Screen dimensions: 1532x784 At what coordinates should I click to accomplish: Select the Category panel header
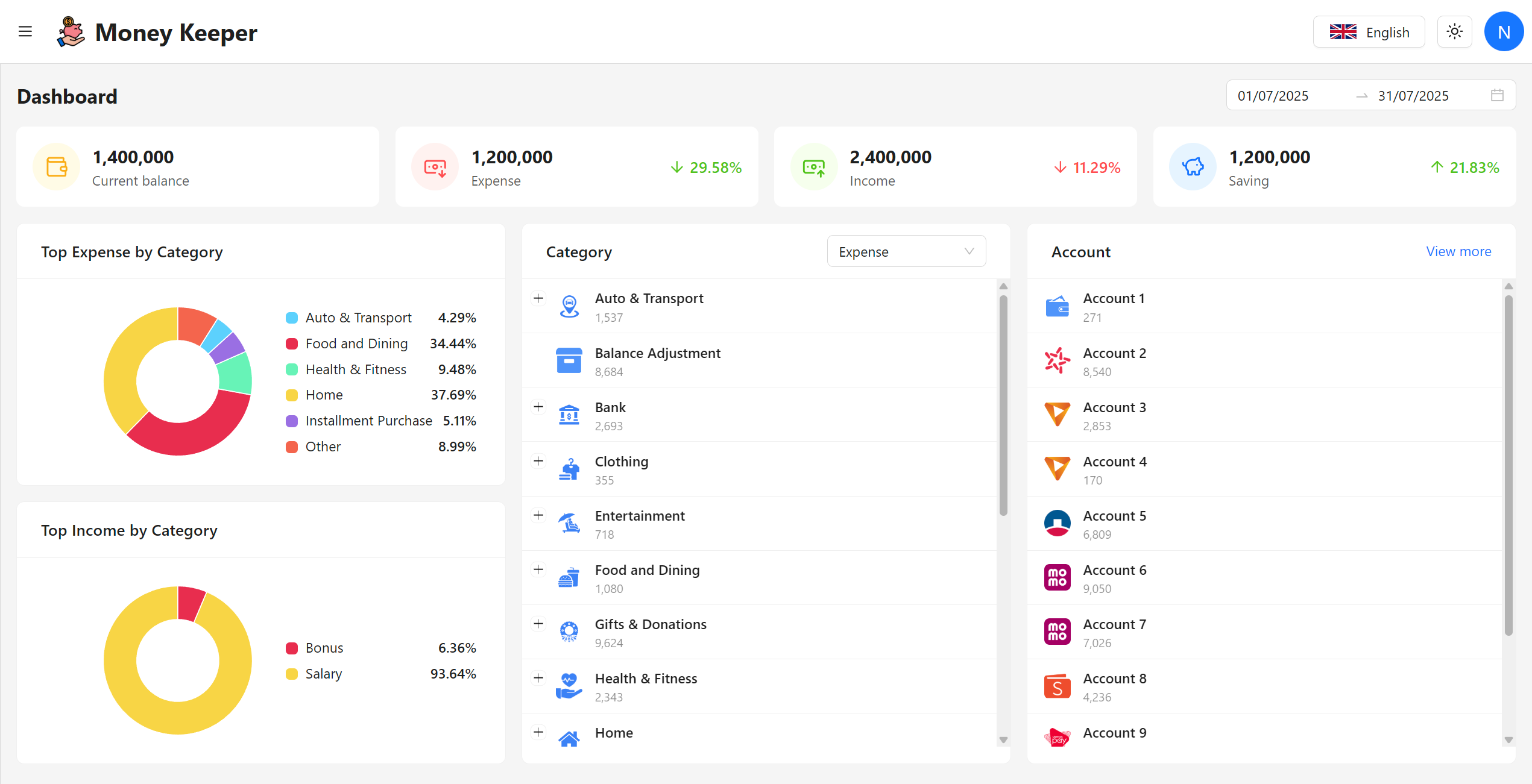579,251
